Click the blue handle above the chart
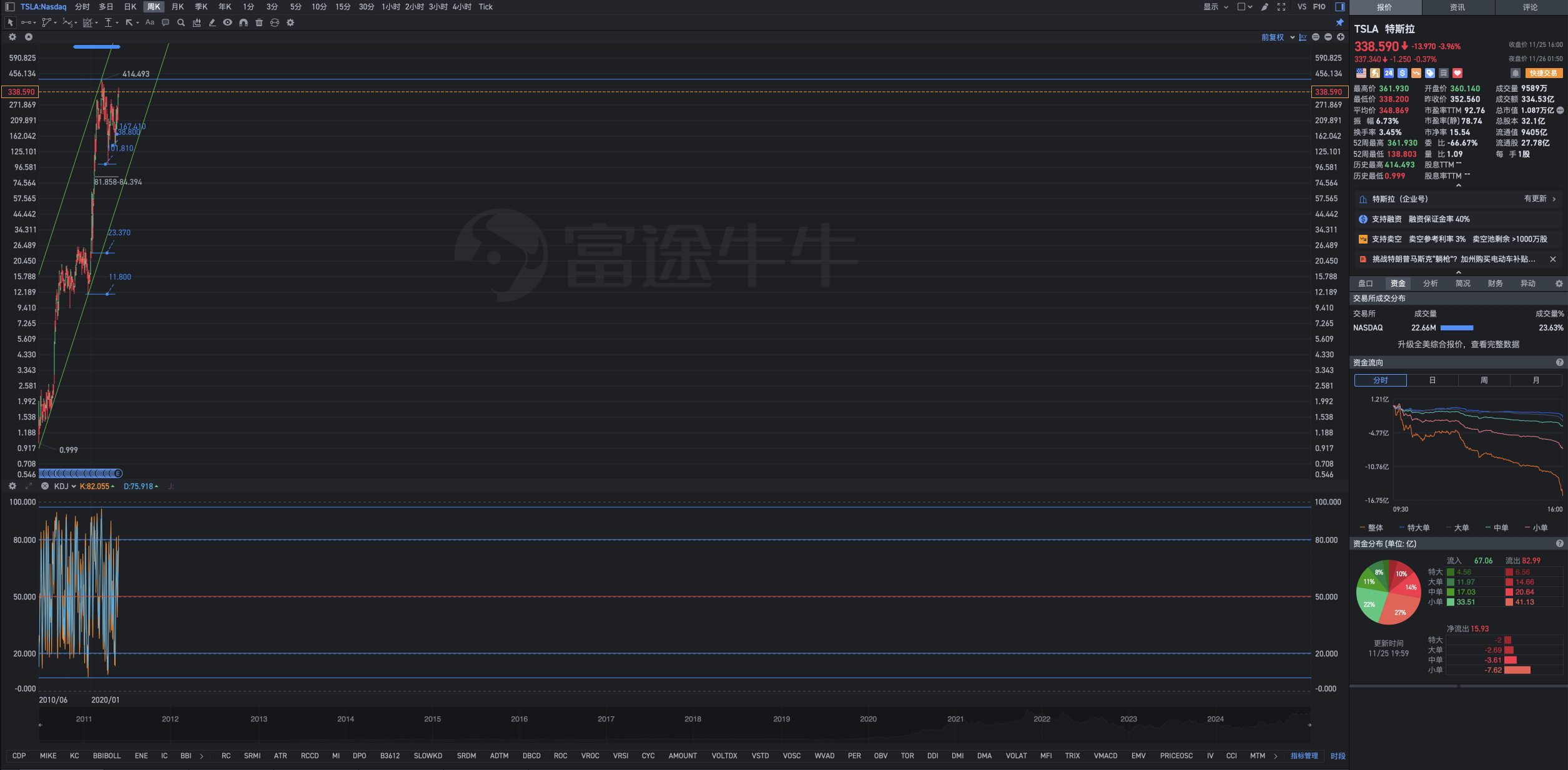The width and height of the screenshot is (1568, 770). point(97,46)
